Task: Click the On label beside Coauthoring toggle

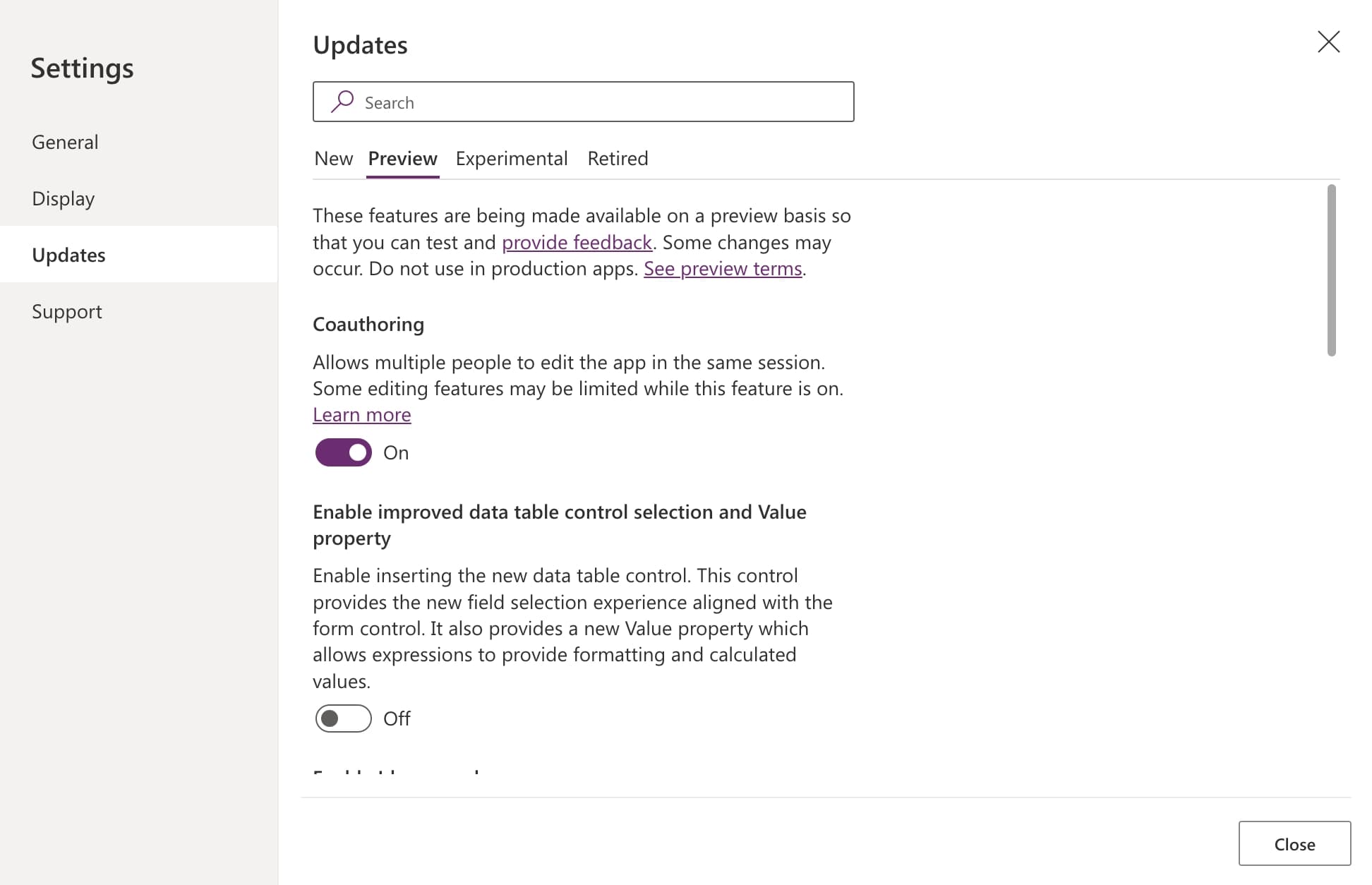Action: point(396,453)
